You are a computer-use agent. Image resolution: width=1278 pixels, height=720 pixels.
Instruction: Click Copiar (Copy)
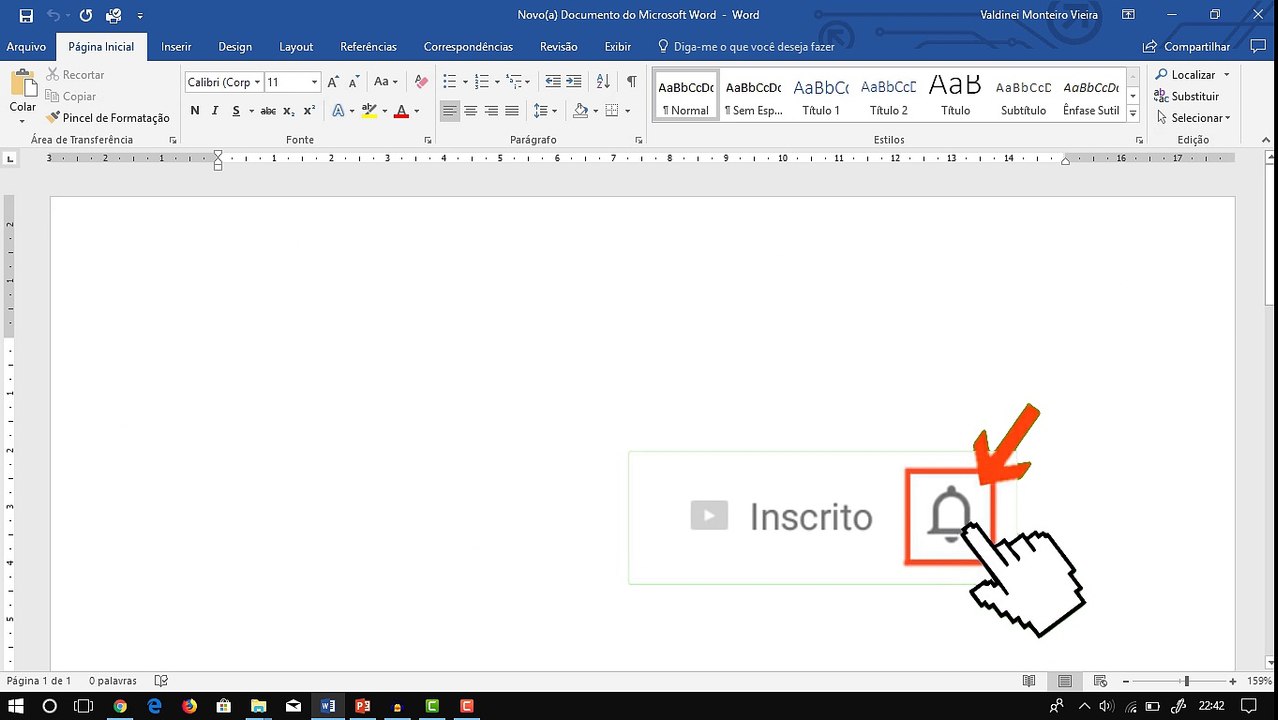pyautogui.click(x=71, y=96)
